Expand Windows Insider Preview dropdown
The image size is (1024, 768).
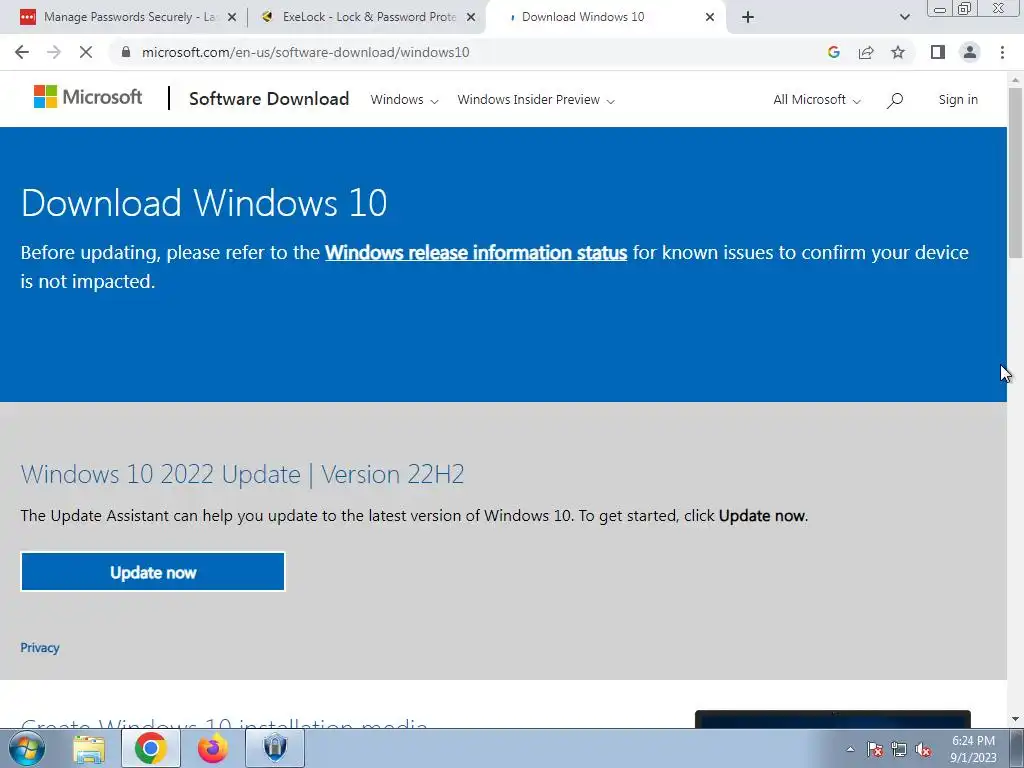pyautogui.click(x=536, y=100)
